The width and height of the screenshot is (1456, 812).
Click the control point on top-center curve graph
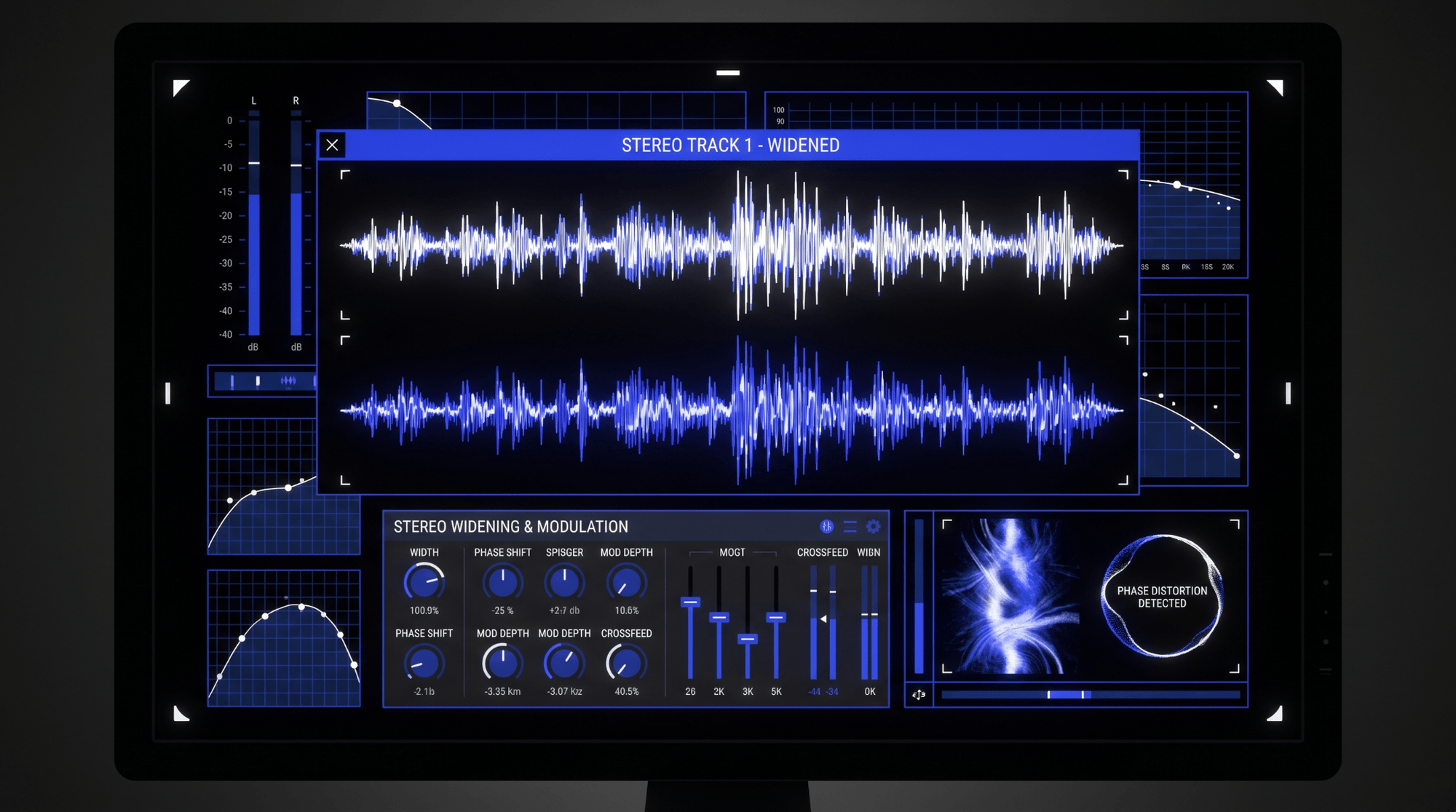click(x=397, y=103)
